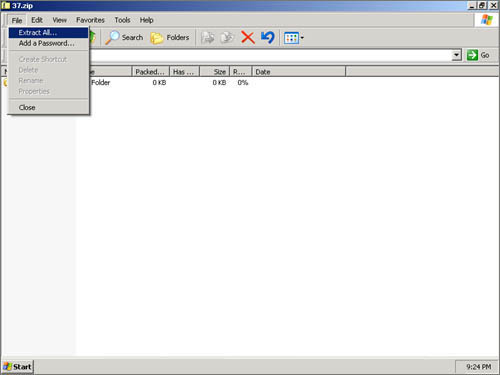Click the red X Delete icon
This screenshot has width=500, height=375.
(x=248, y=38)
